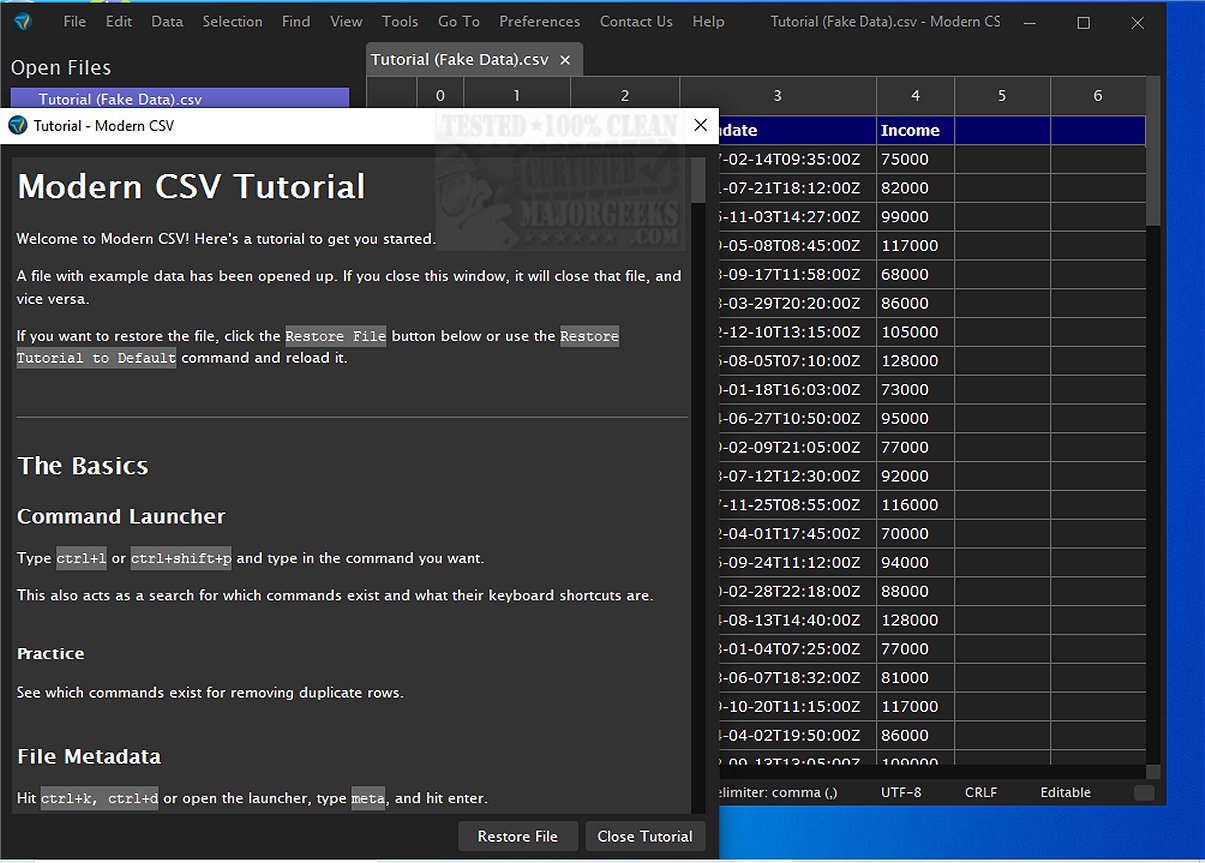1205x863 pixels.
Task: Click the Income cell 88000
Action: [915, 591]
